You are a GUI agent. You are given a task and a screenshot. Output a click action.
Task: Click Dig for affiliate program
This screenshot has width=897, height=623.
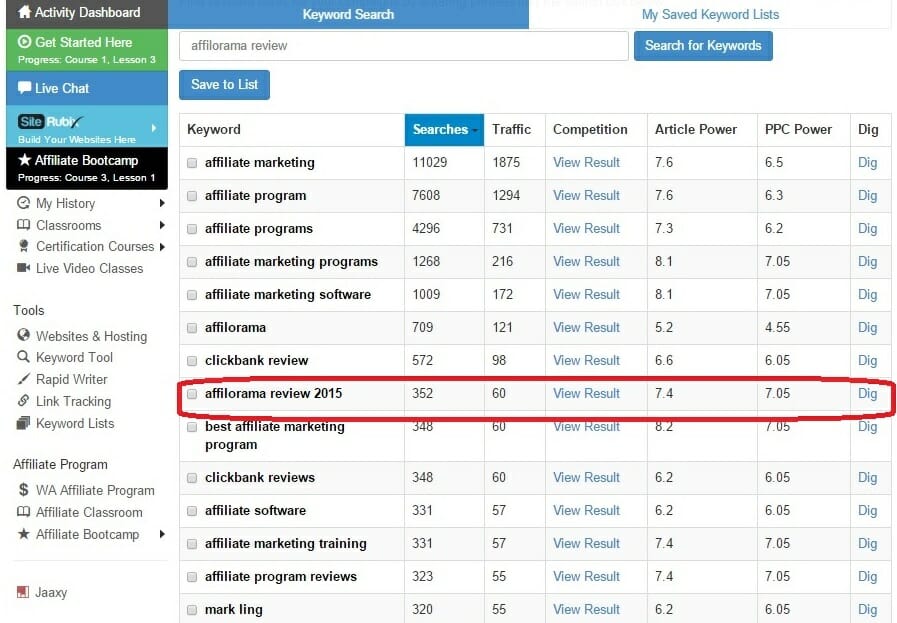pos(867,196)
